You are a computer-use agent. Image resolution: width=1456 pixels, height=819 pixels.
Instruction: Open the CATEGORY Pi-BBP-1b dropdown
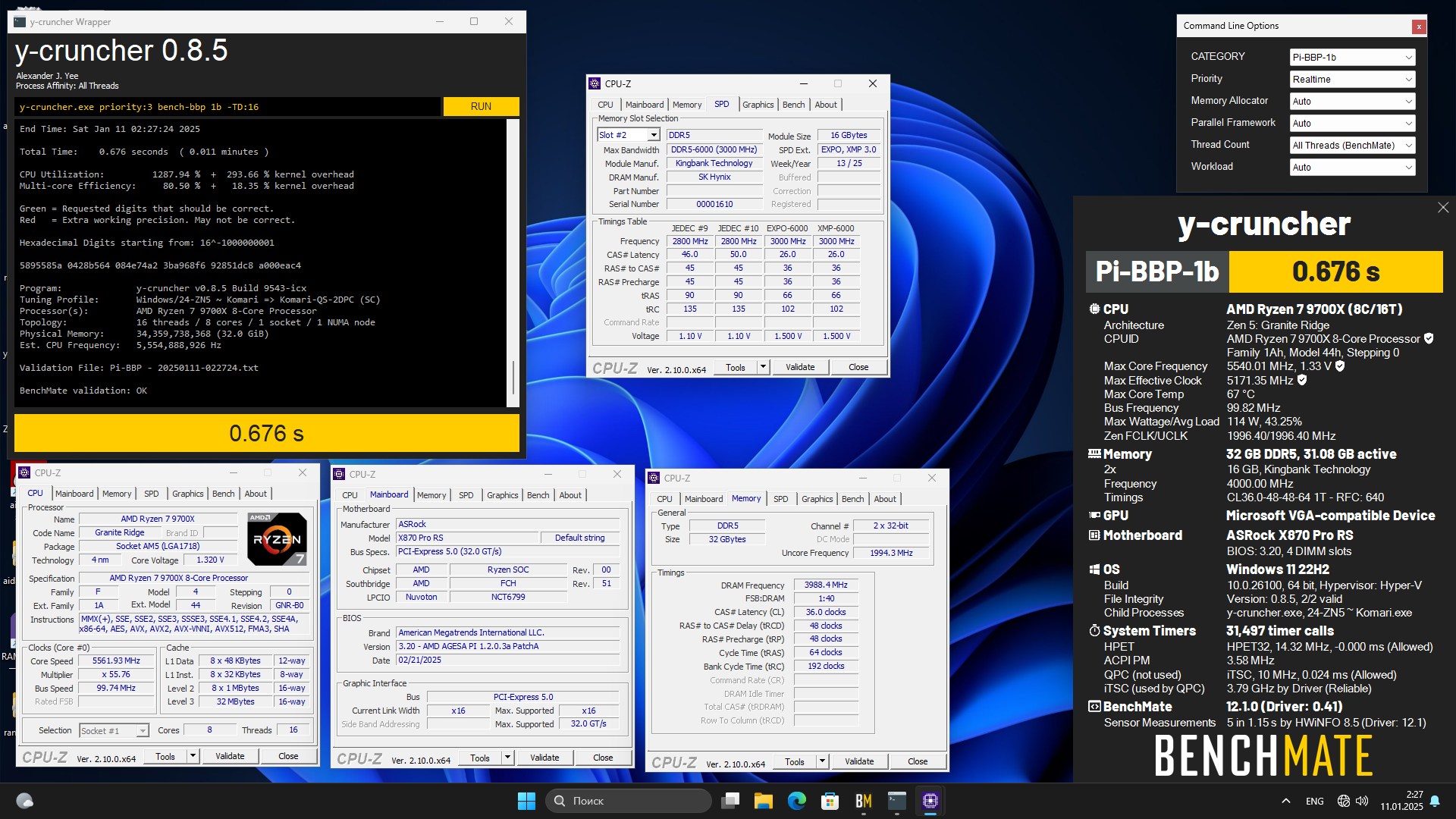click(x=1352, y=57)
